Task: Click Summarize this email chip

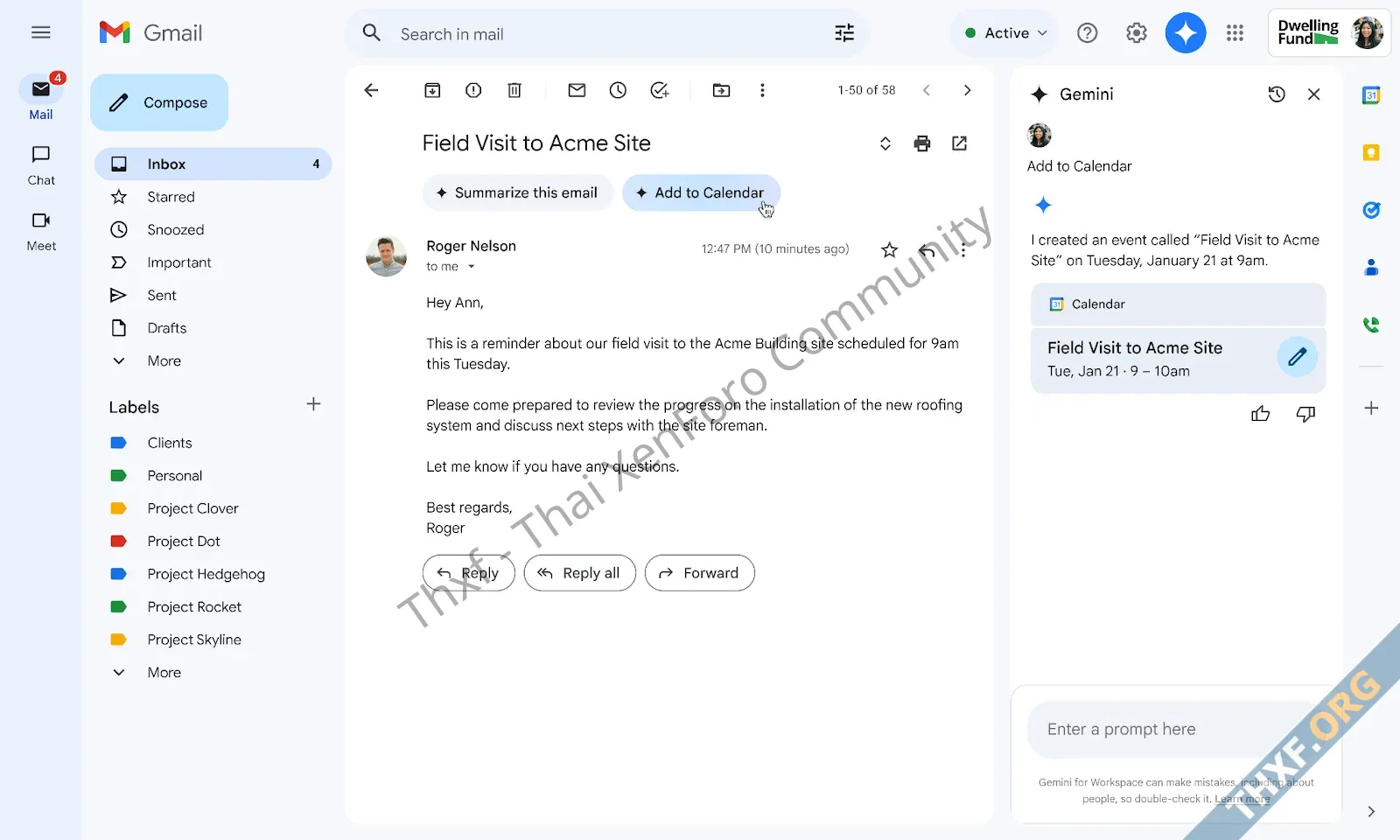Action: click(x=518, y=192)
